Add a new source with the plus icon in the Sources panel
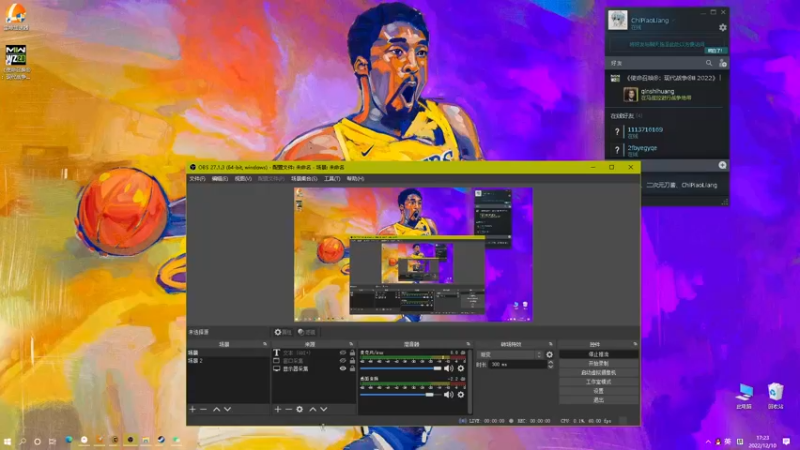 [x=278, y=409]
